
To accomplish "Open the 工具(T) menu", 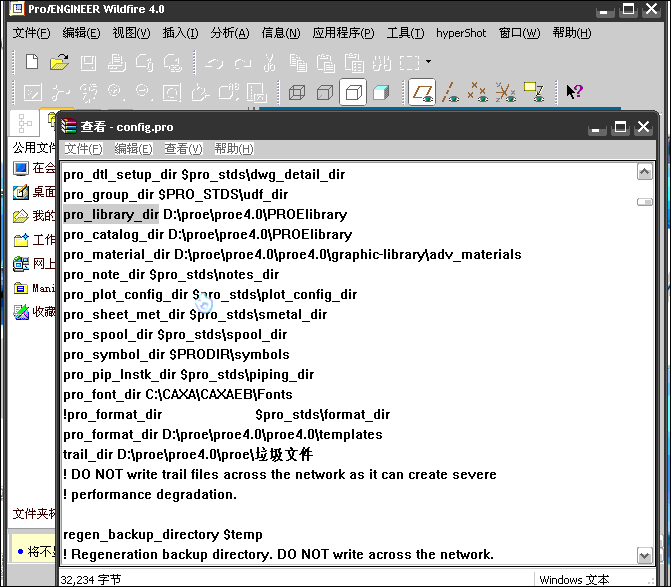I will click(405, 33).
